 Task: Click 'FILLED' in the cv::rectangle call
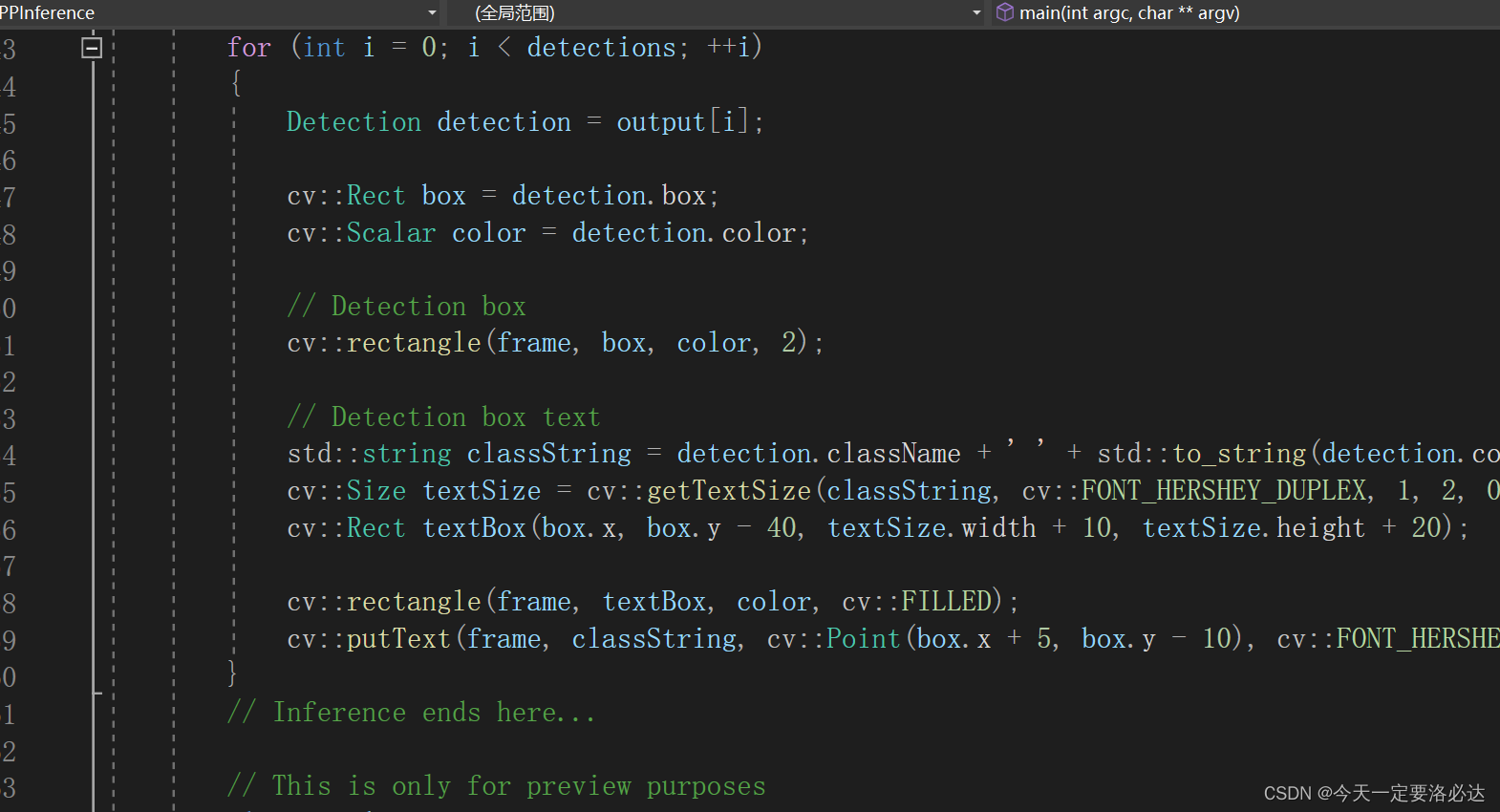[946, 602]
